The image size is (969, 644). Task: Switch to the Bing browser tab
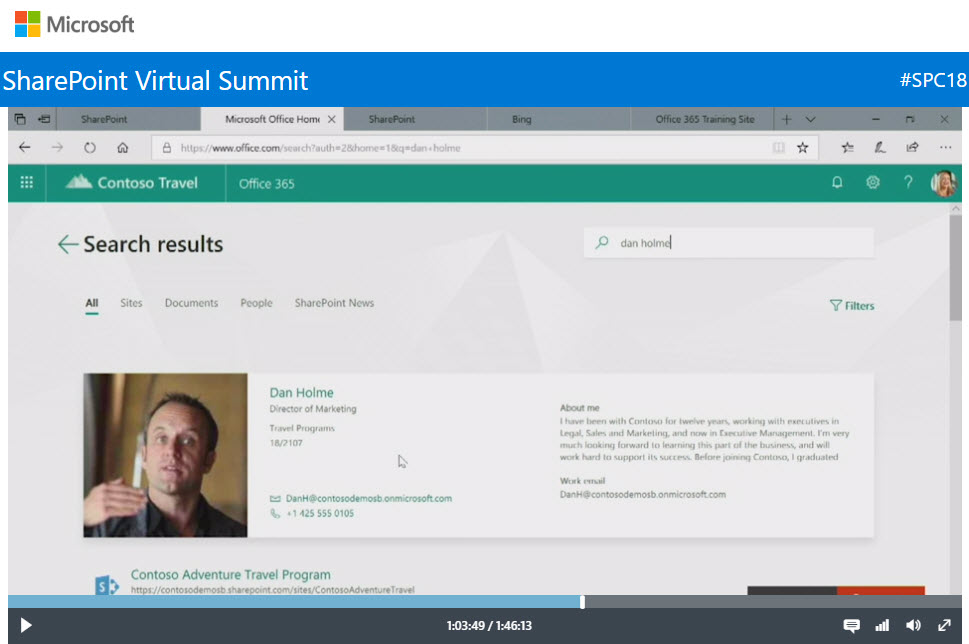[x=558, y=119]
